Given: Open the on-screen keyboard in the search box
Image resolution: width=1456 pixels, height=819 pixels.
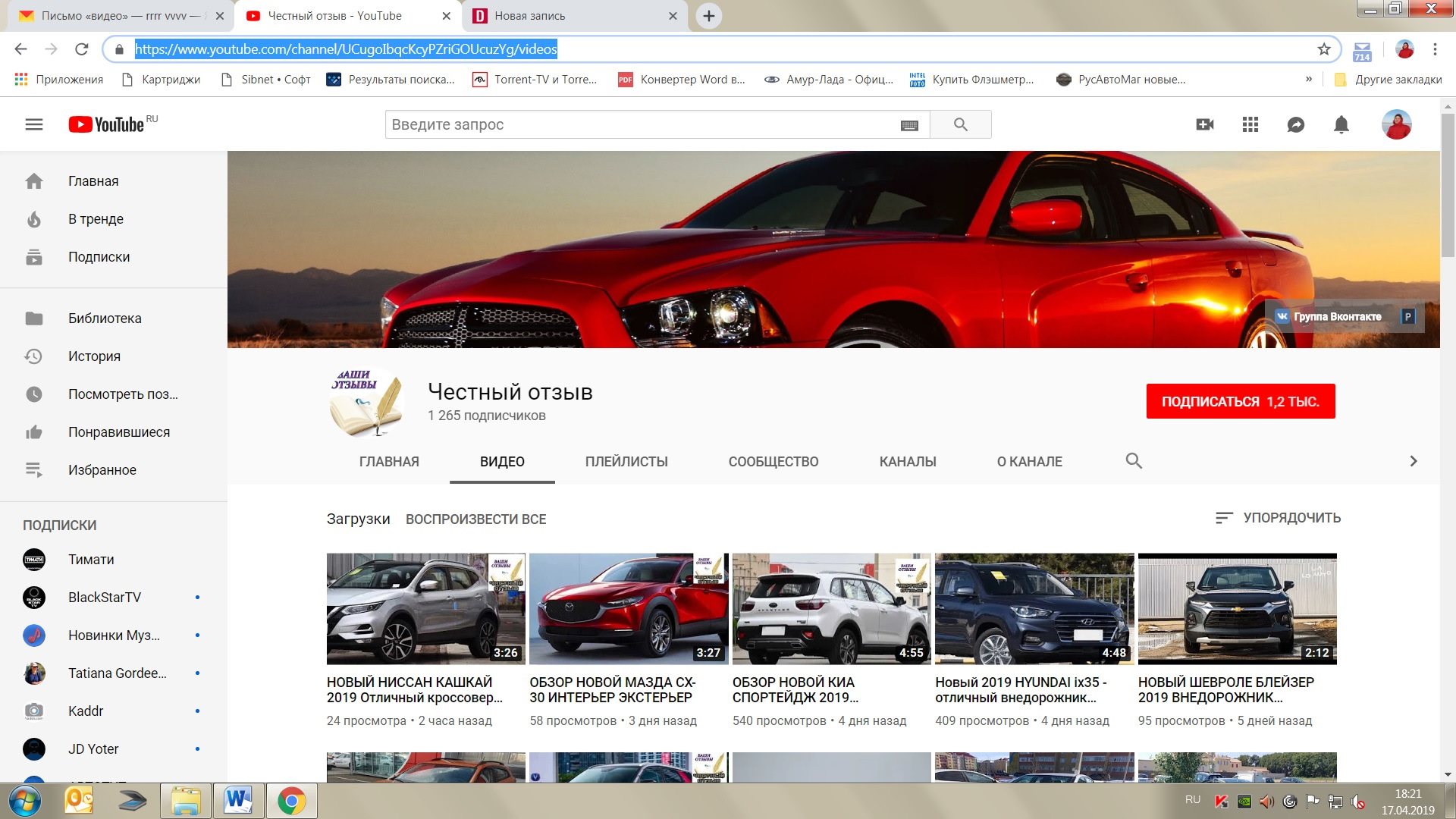Looking at the screenshot, I should coord(909,125).
